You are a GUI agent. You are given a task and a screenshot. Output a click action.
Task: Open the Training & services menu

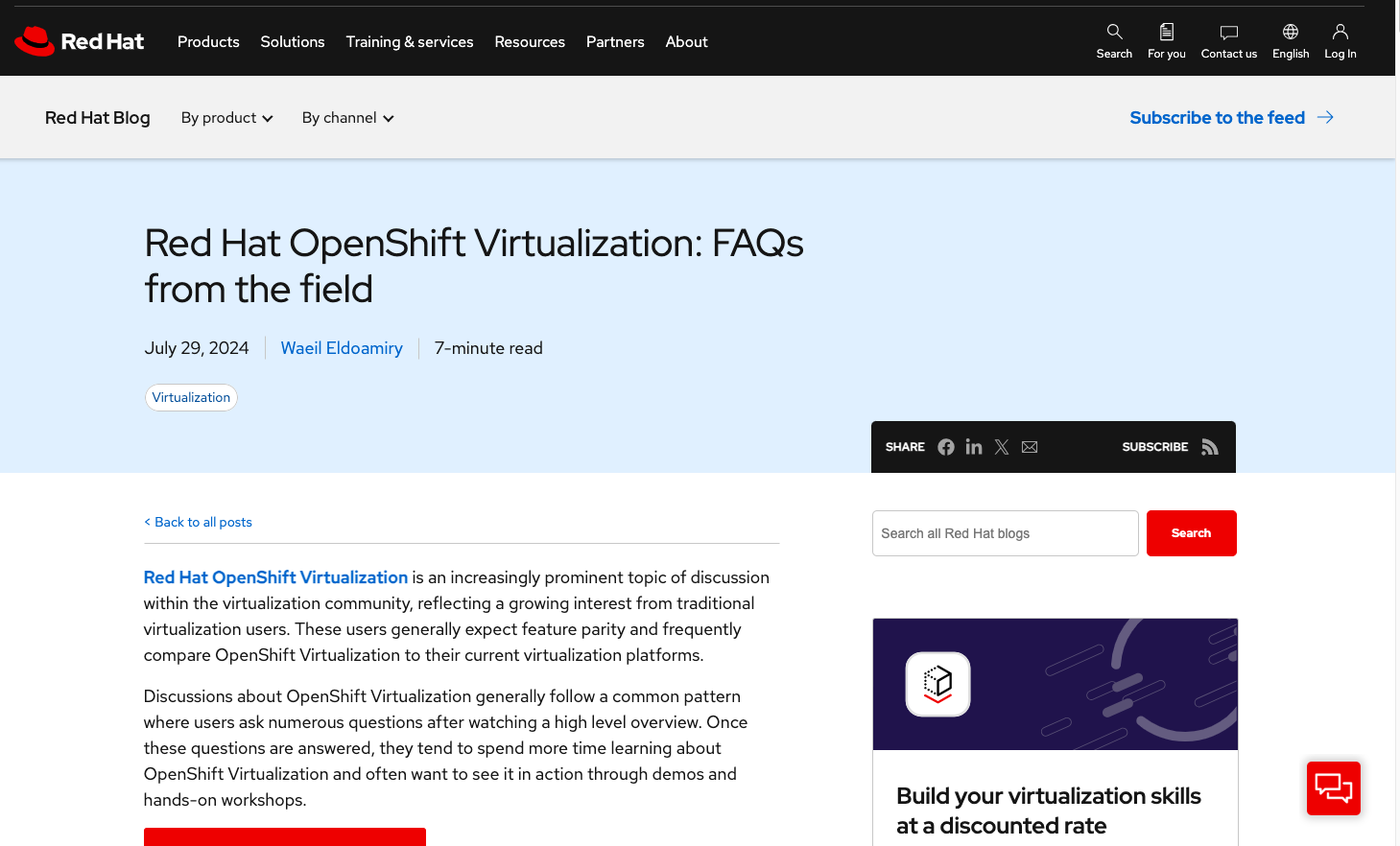pos(410,41)
